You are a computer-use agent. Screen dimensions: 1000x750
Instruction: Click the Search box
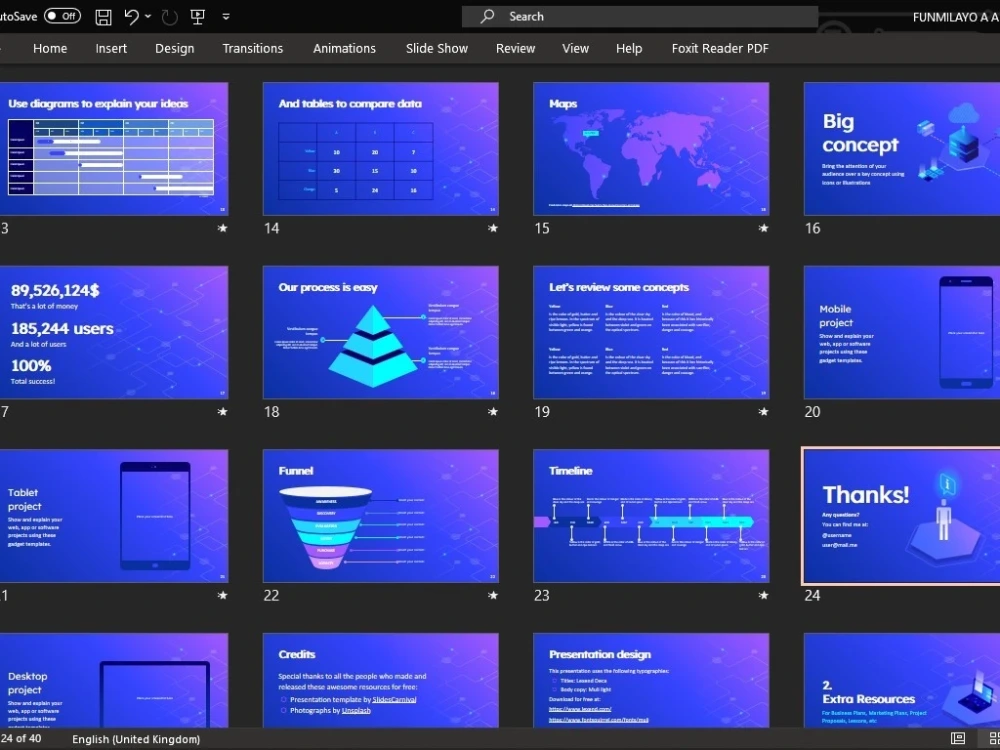(640, 17)
